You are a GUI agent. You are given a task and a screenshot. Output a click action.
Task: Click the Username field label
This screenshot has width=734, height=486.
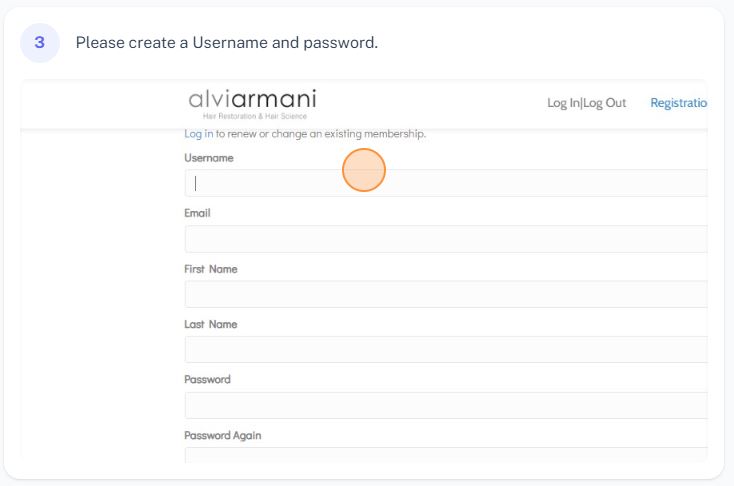[209, 158]
